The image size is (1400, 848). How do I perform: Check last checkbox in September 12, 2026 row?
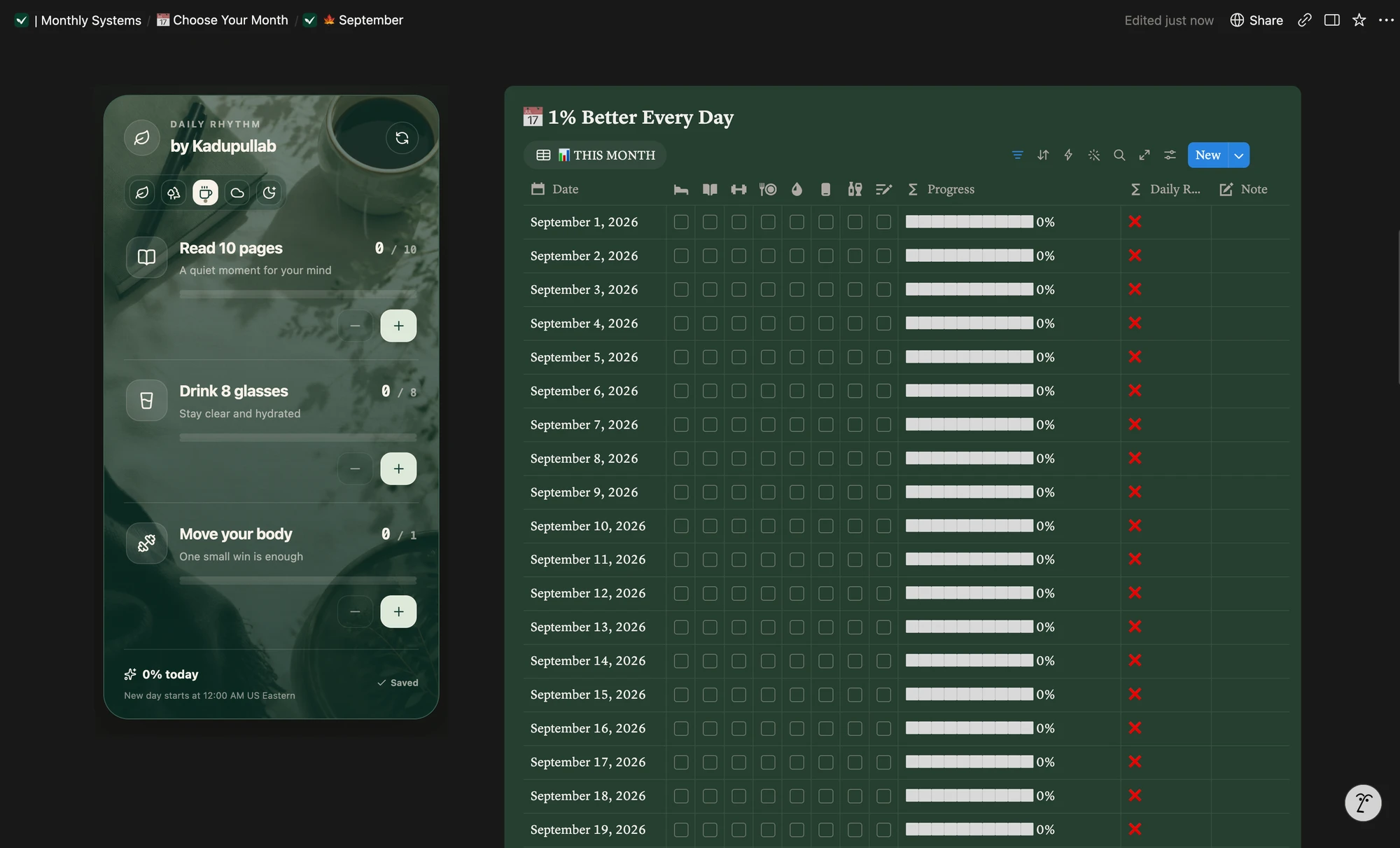click(884, 593)
